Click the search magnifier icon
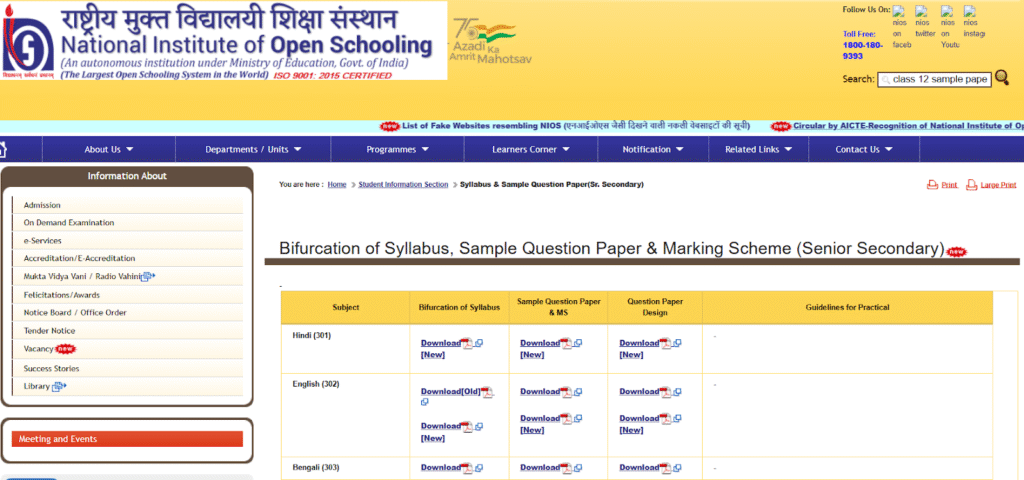Screen dimensions: 1024x480 [1002, 78]
